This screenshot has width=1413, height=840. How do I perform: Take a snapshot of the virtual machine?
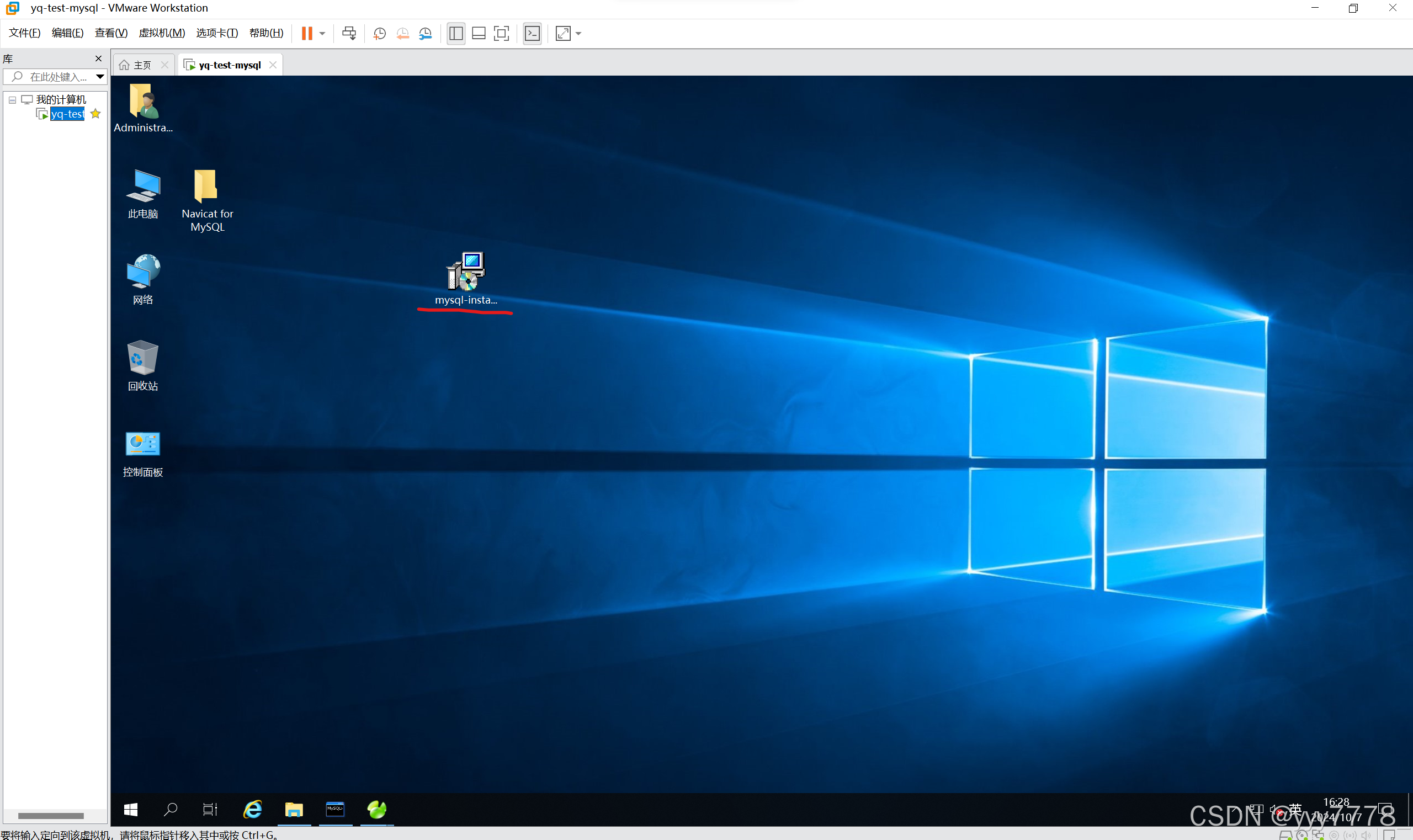[379, 34]
